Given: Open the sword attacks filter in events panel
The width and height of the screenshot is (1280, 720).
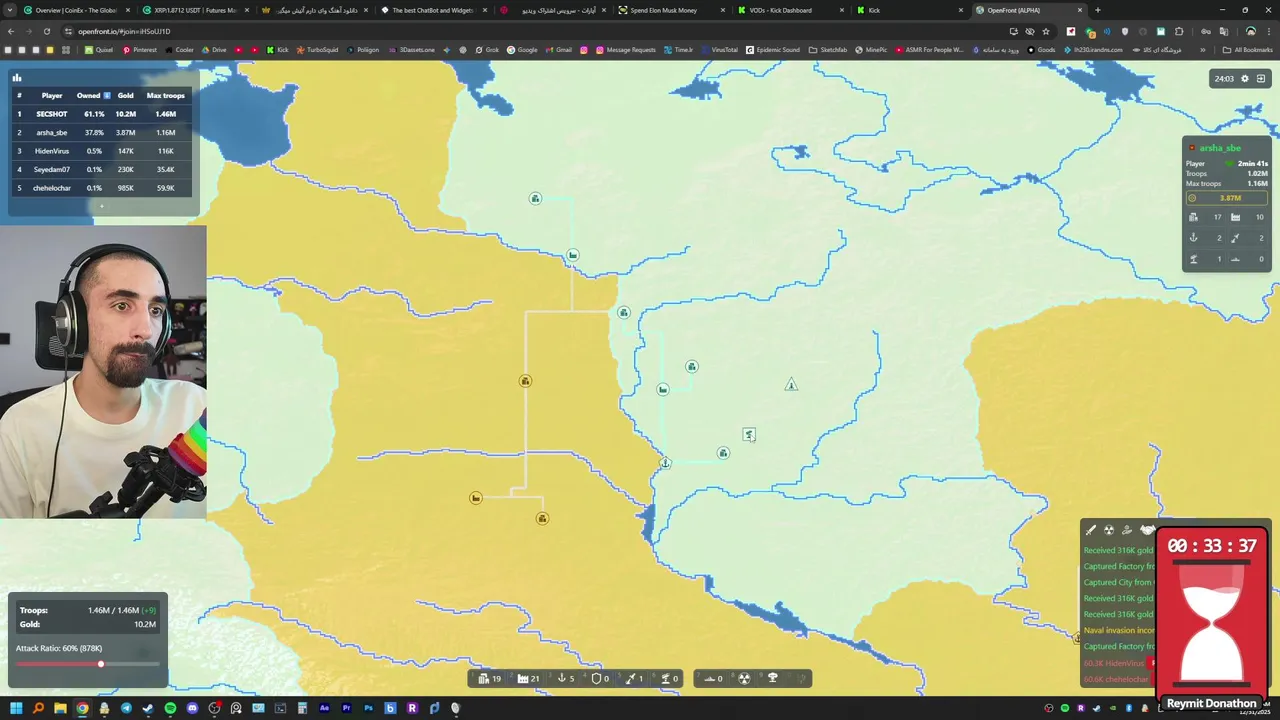Looking at the screenshot, I should [x=1091, y=530].
